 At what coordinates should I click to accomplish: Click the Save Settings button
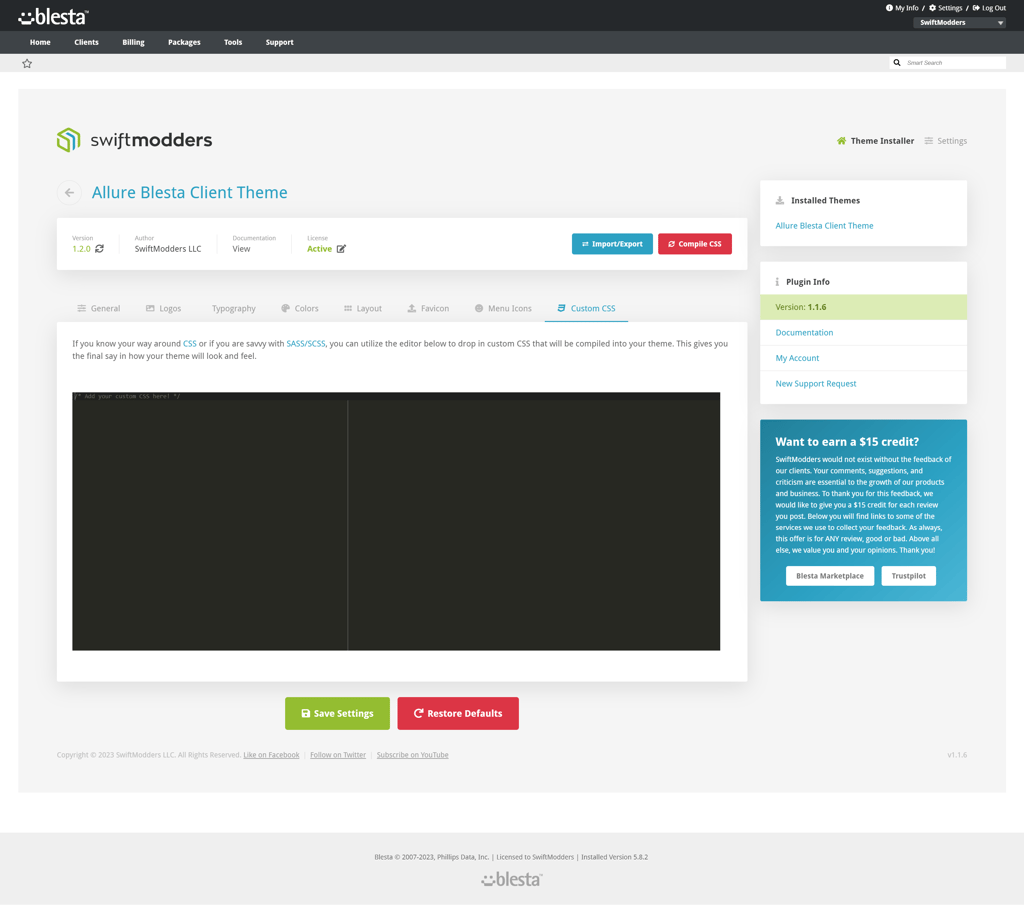[337, 713]
